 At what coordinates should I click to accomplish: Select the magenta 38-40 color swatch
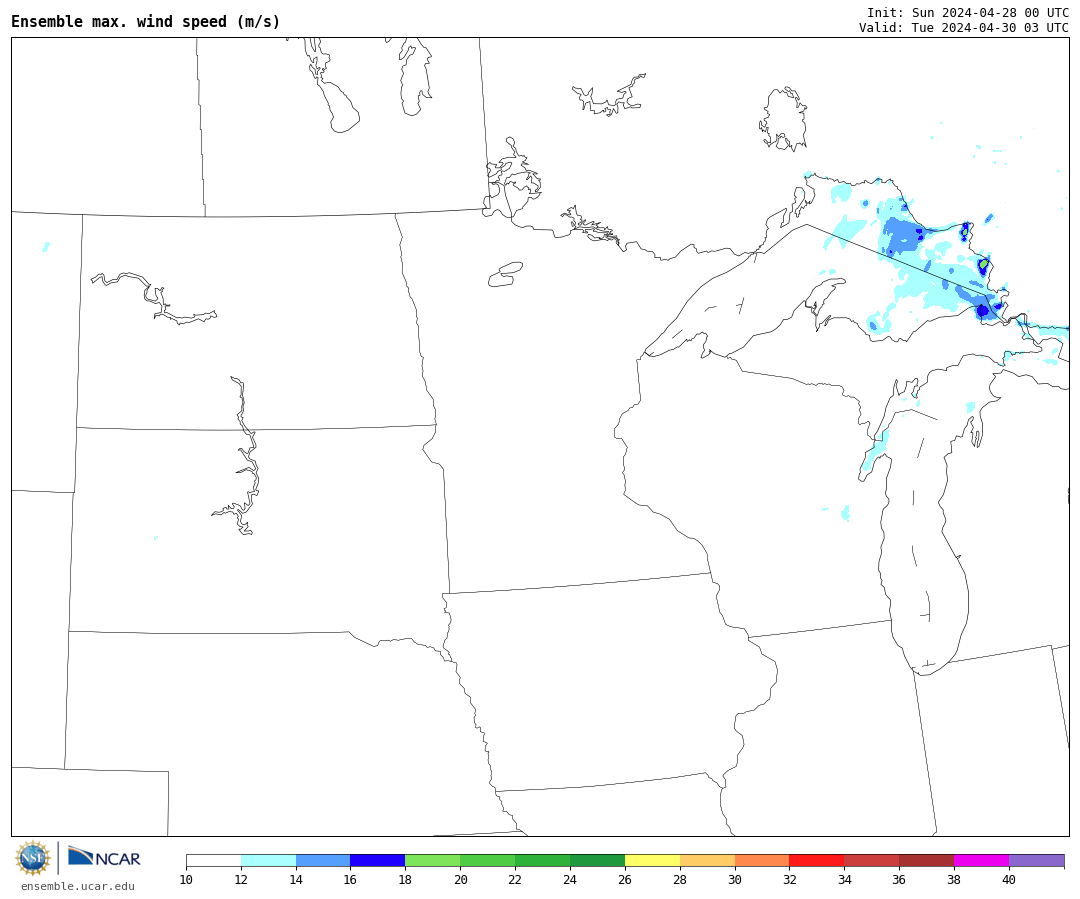click(982, 860)
